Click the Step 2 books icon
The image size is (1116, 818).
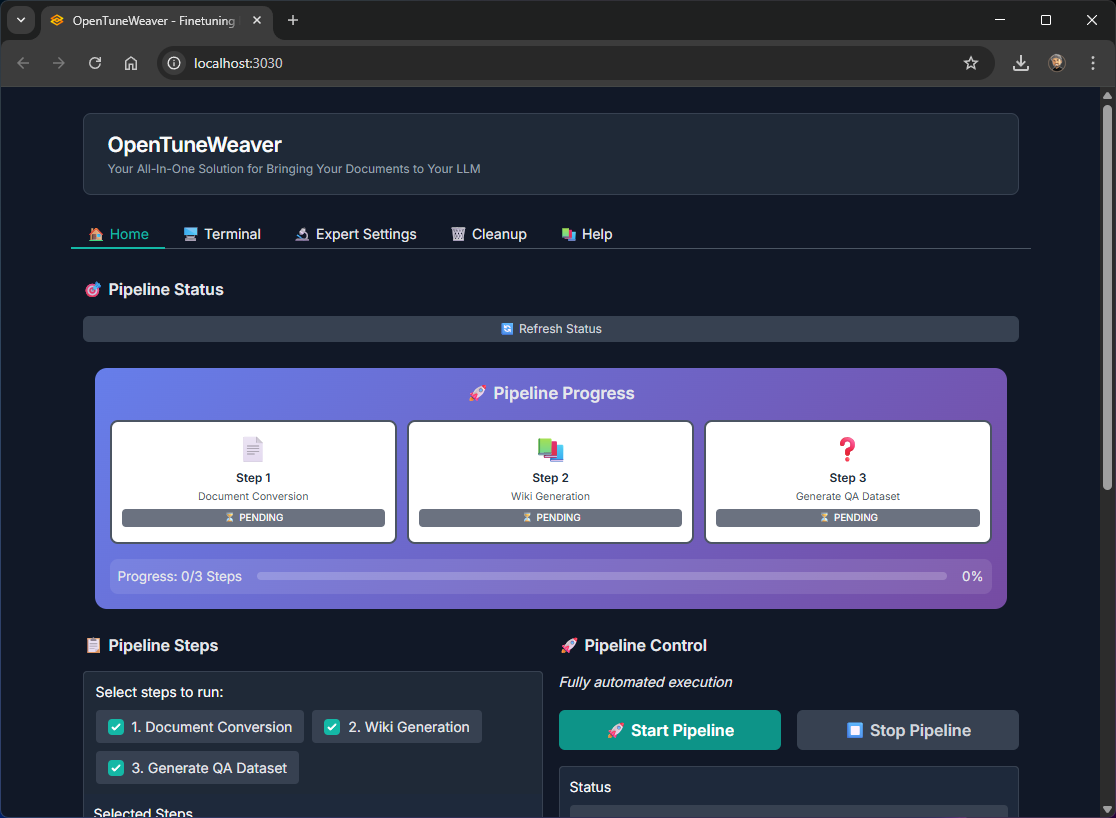pos(550,449)
